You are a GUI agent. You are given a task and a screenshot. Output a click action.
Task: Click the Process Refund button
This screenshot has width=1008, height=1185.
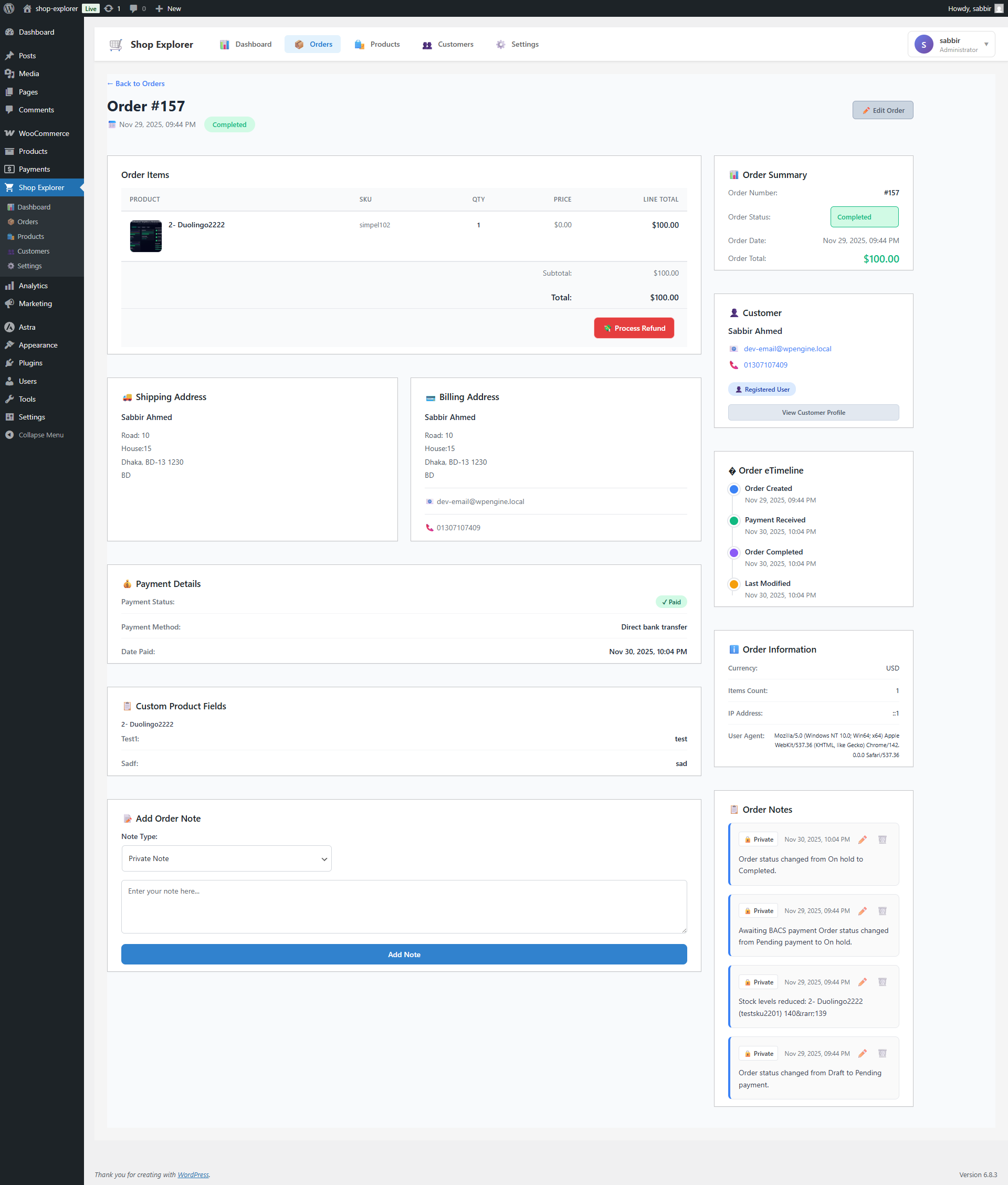[x=634, y=328]
